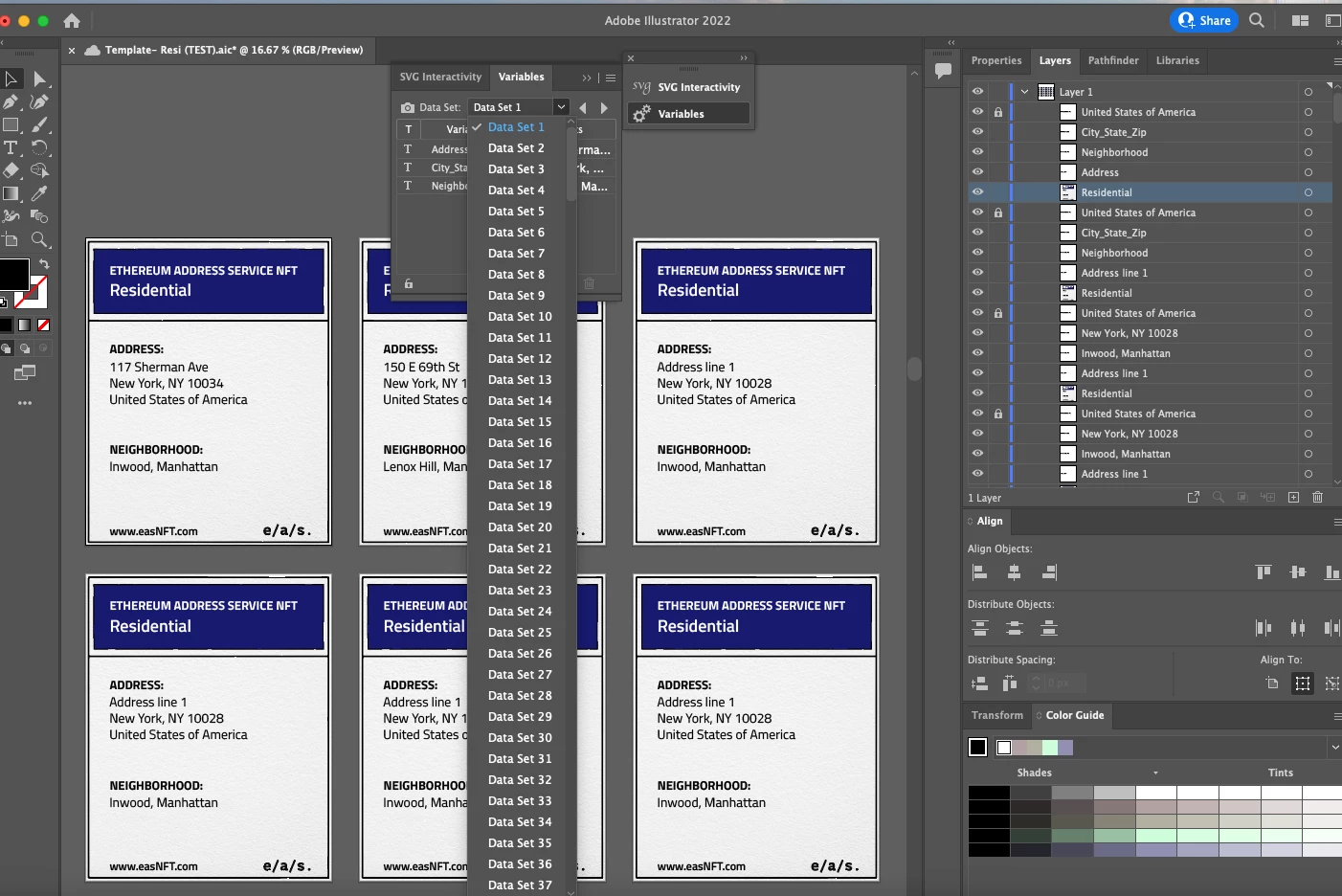1342x896 pixels.
Task: Swap fill and stroke colors
Action: point(44,264)
